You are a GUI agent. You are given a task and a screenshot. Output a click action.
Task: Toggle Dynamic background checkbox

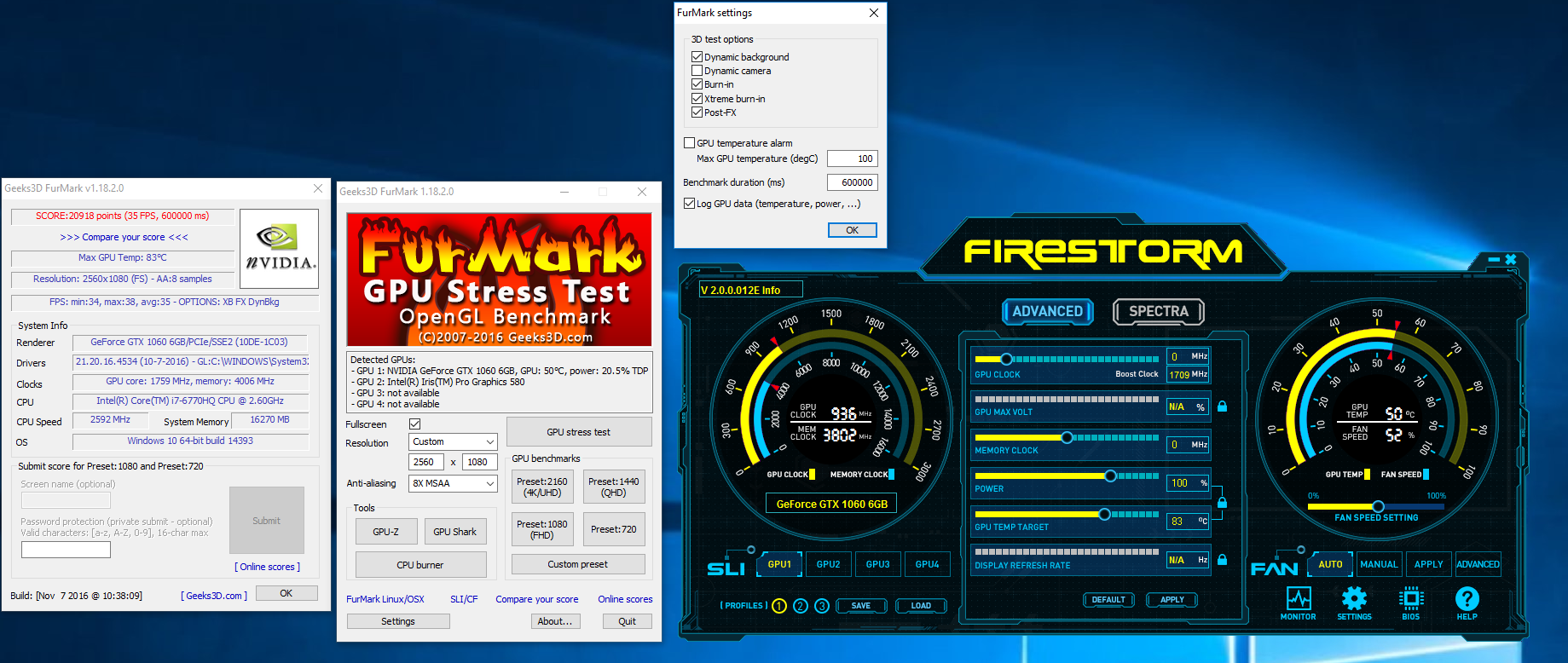697,57
